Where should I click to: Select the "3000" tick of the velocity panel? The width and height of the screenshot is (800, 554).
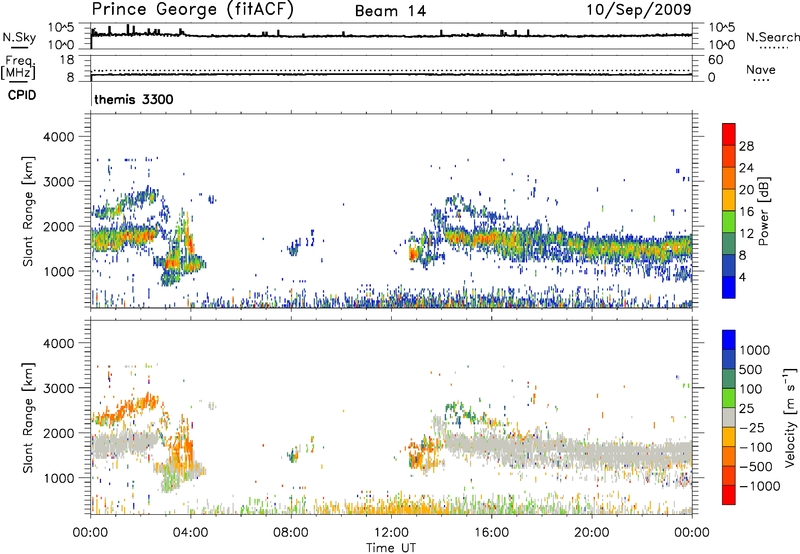click(x=58, y=388)
